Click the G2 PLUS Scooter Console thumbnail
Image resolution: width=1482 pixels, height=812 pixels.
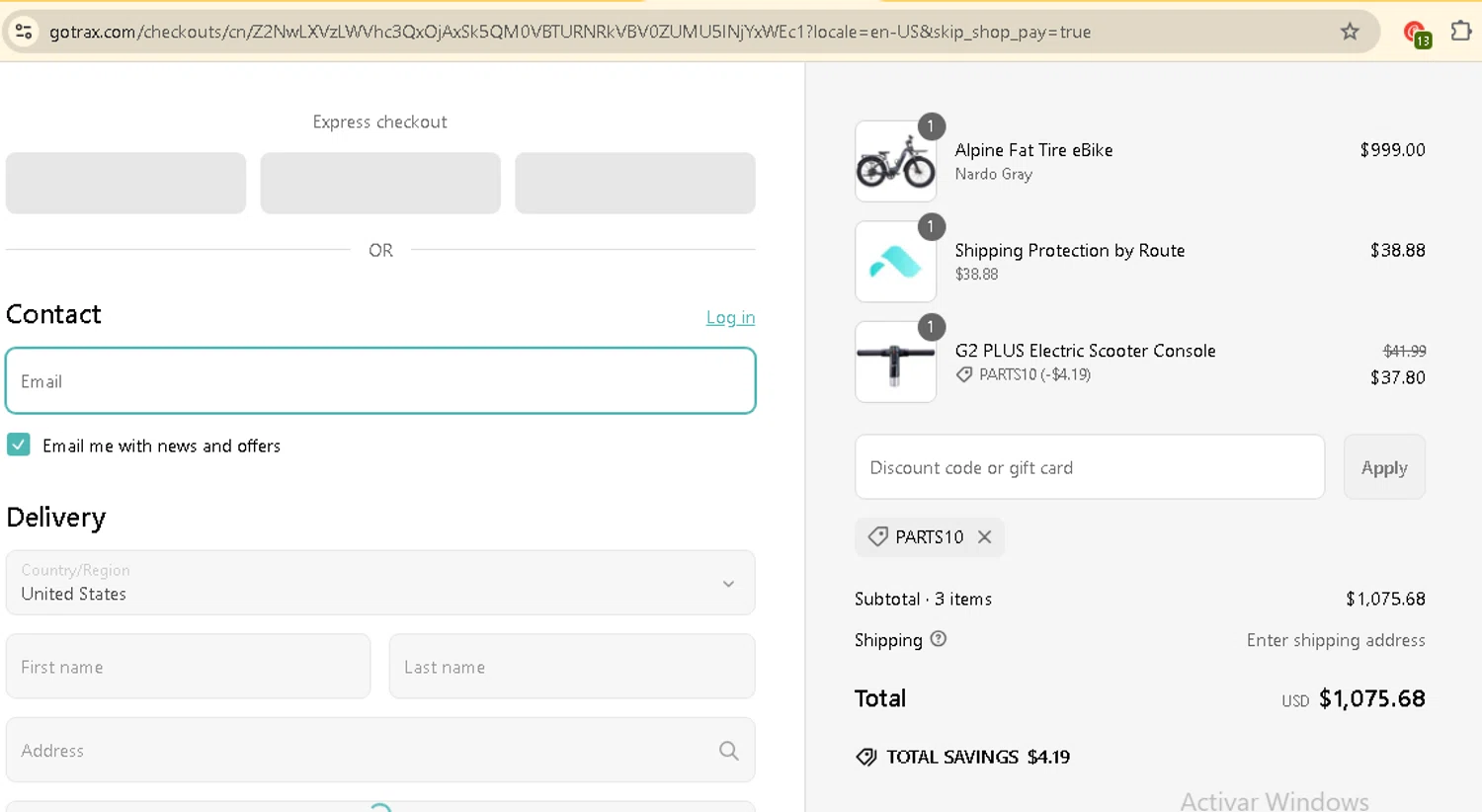tap(896, 363)
